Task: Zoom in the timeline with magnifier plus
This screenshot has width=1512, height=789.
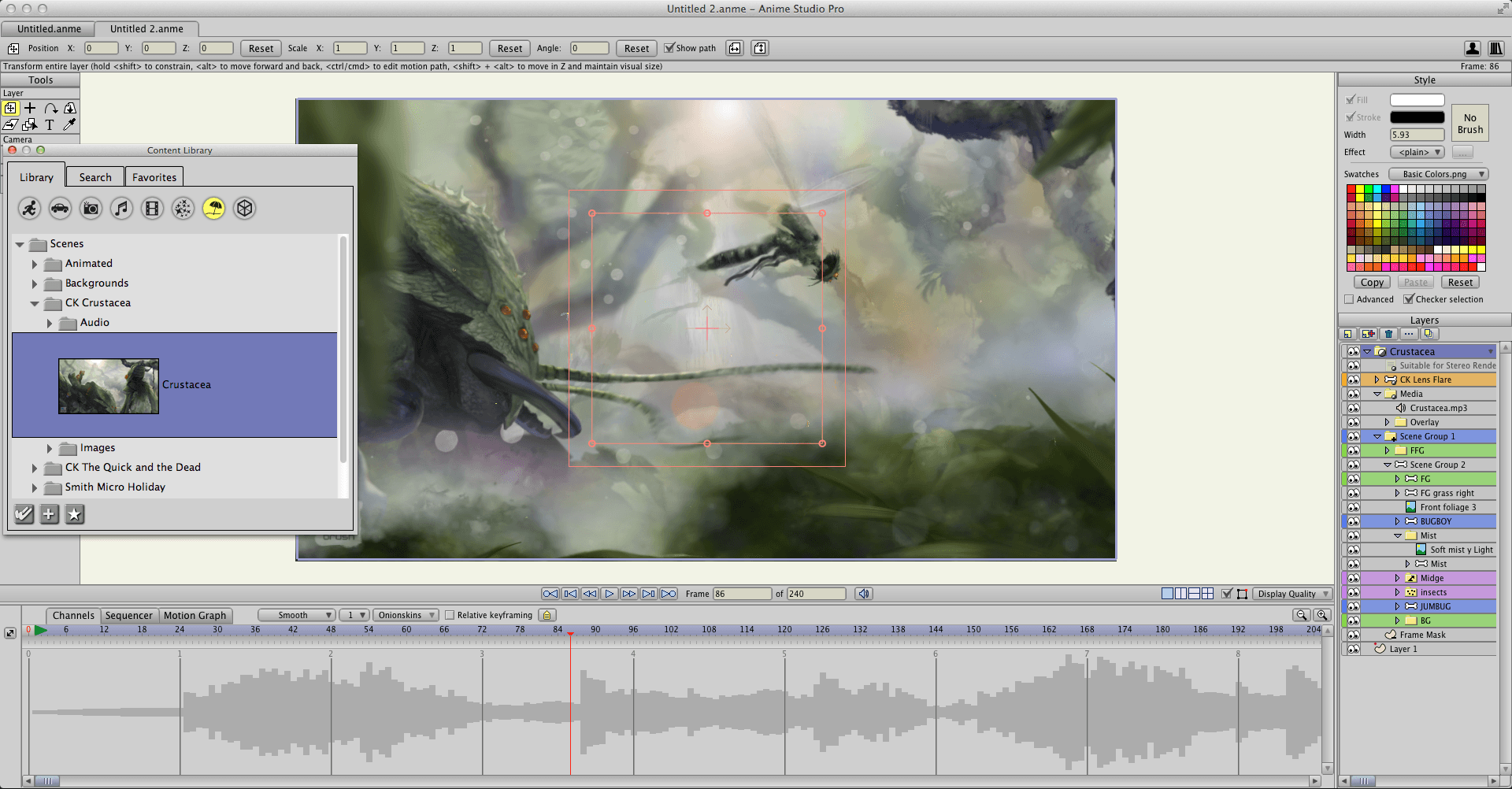Action: [1323, 615]
